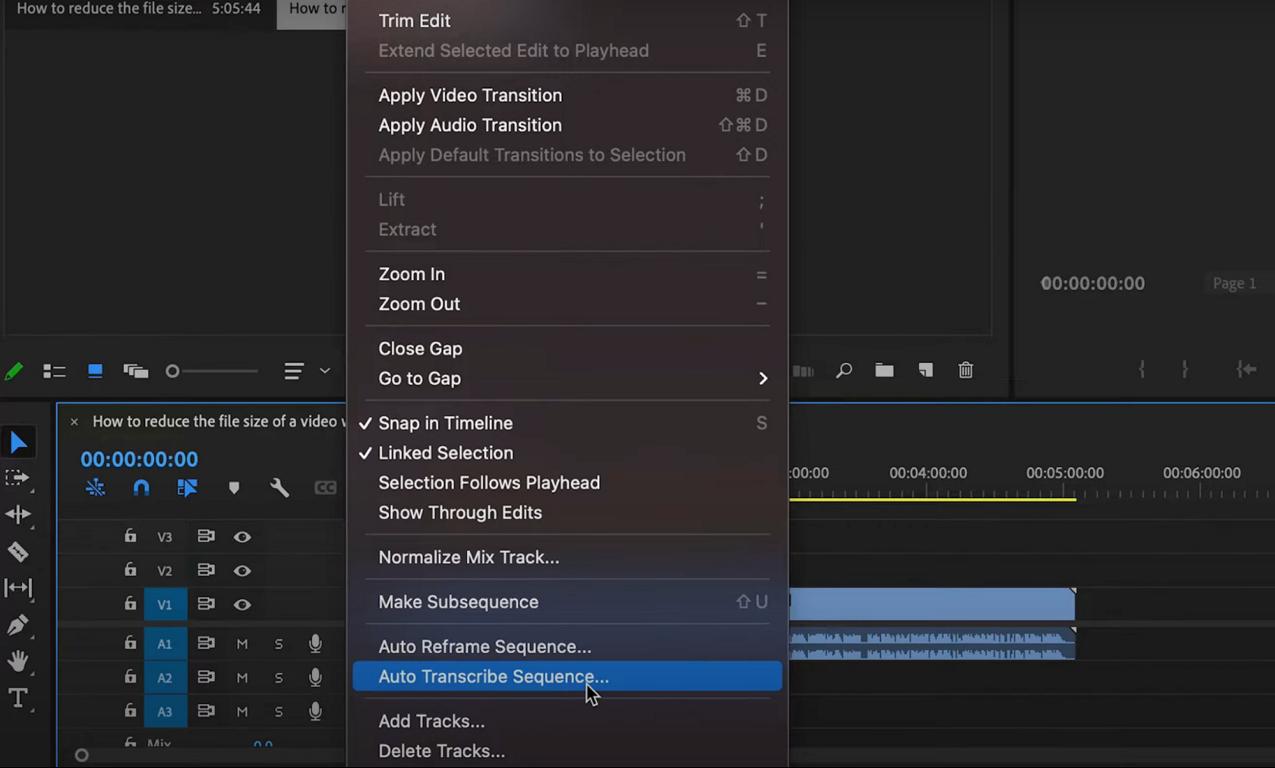Image resolution: width=1275 pixels, height=768 pixels.
Task: Choose Auto Transcribe Sequence
Action: click(x=493, y=677)
